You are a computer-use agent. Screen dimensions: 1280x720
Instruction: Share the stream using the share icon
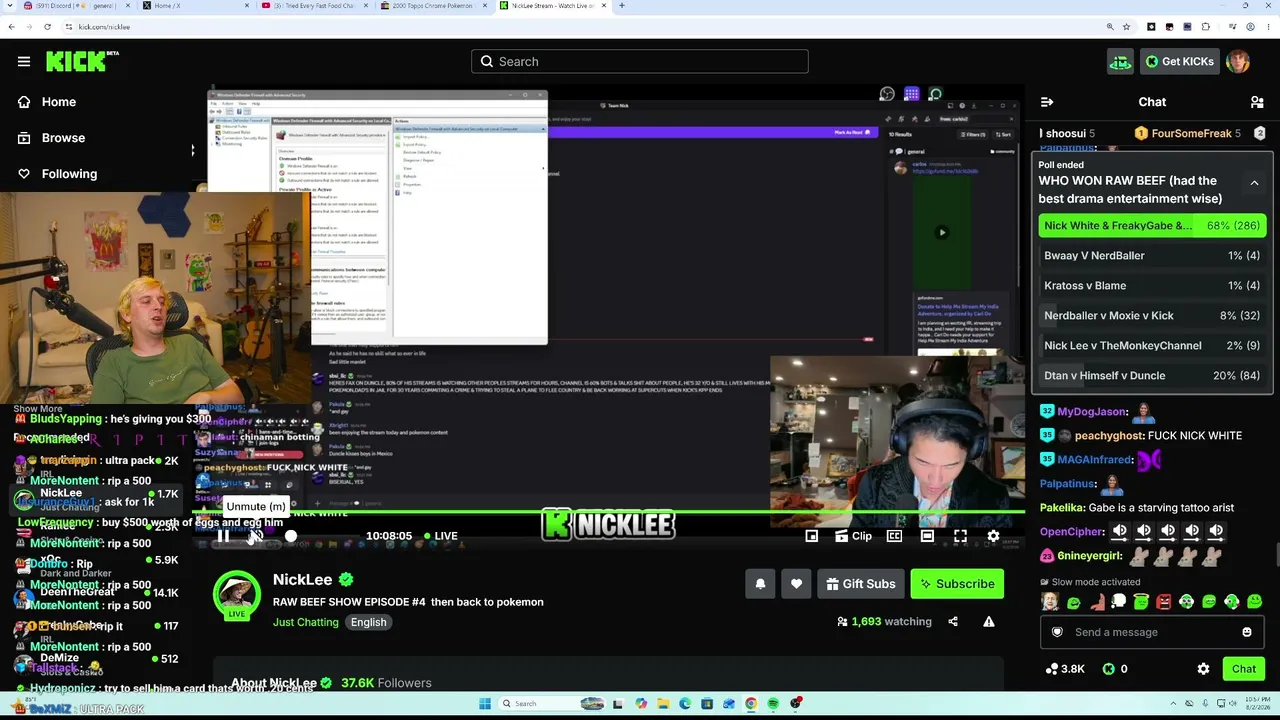click(x=953, y=622)
